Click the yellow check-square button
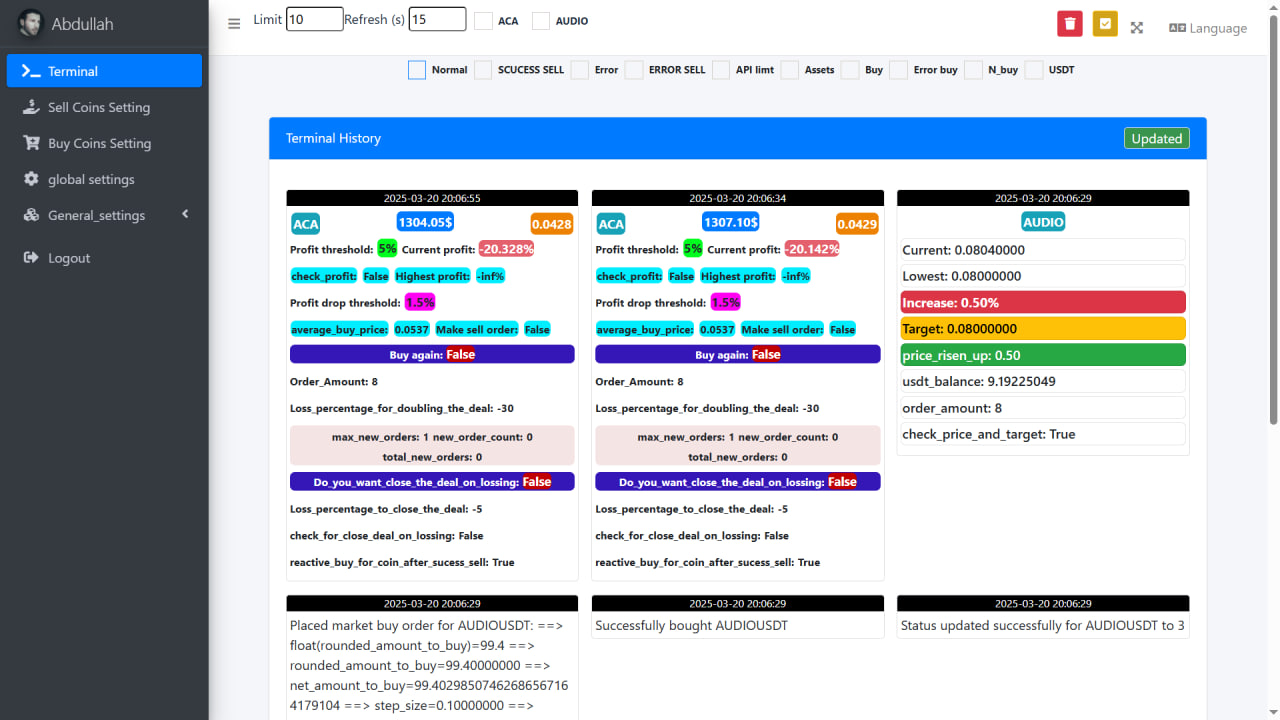1280x720 pixels. pyautogui.click(x=1104, y=24)
